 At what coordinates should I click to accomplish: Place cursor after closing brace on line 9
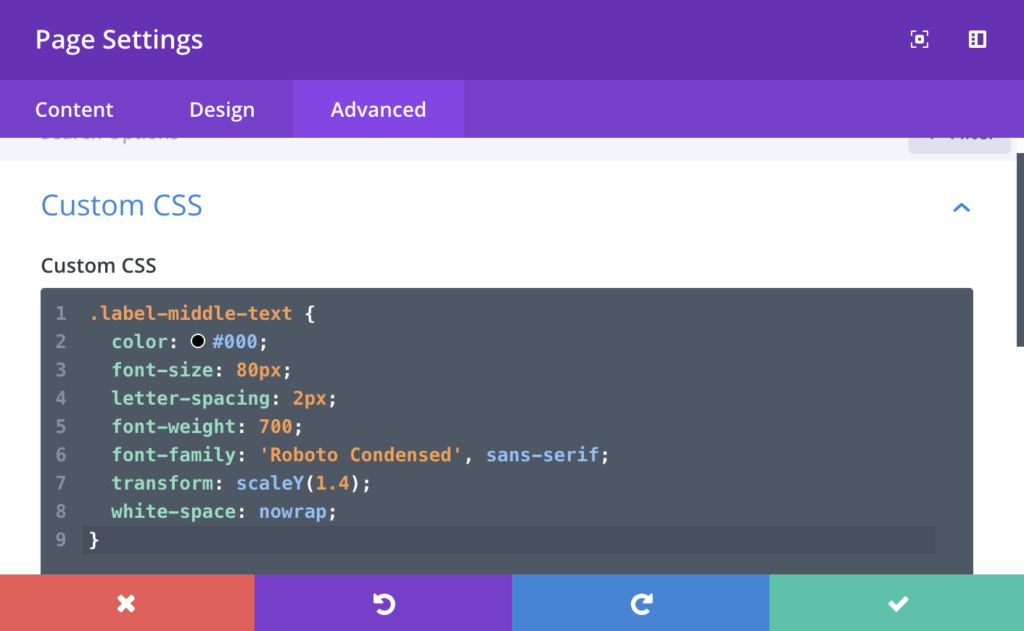(102, 540)
